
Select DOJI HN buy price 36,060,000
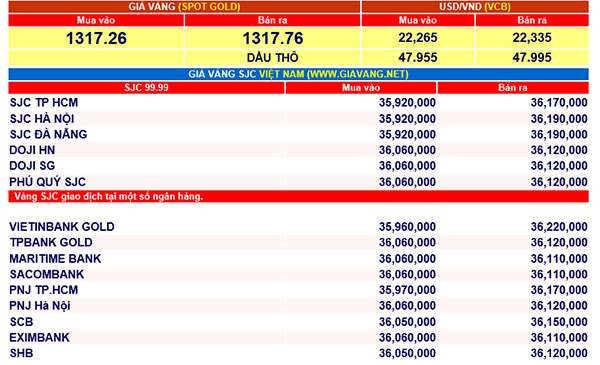pyautogui.click(x=407, y=150)
